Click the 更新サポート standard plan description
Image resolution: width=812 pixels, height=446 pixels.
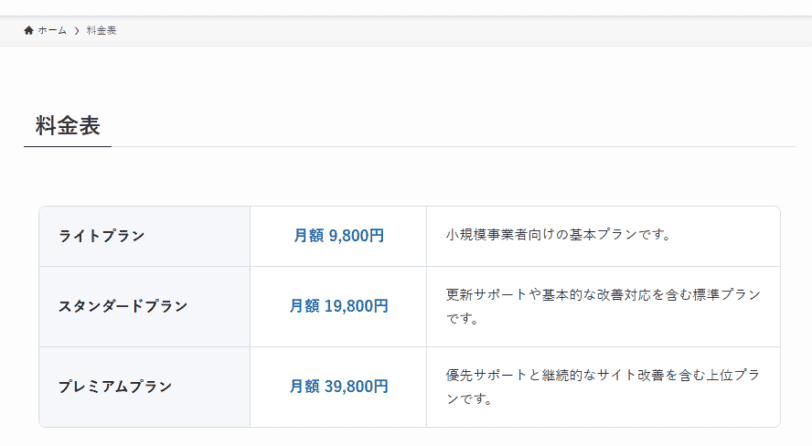point(603,307)
